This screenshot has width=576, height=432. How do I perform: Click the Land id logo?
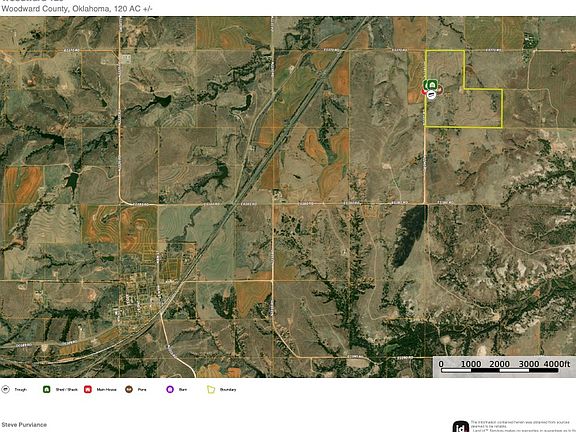(x=461, y=427)
